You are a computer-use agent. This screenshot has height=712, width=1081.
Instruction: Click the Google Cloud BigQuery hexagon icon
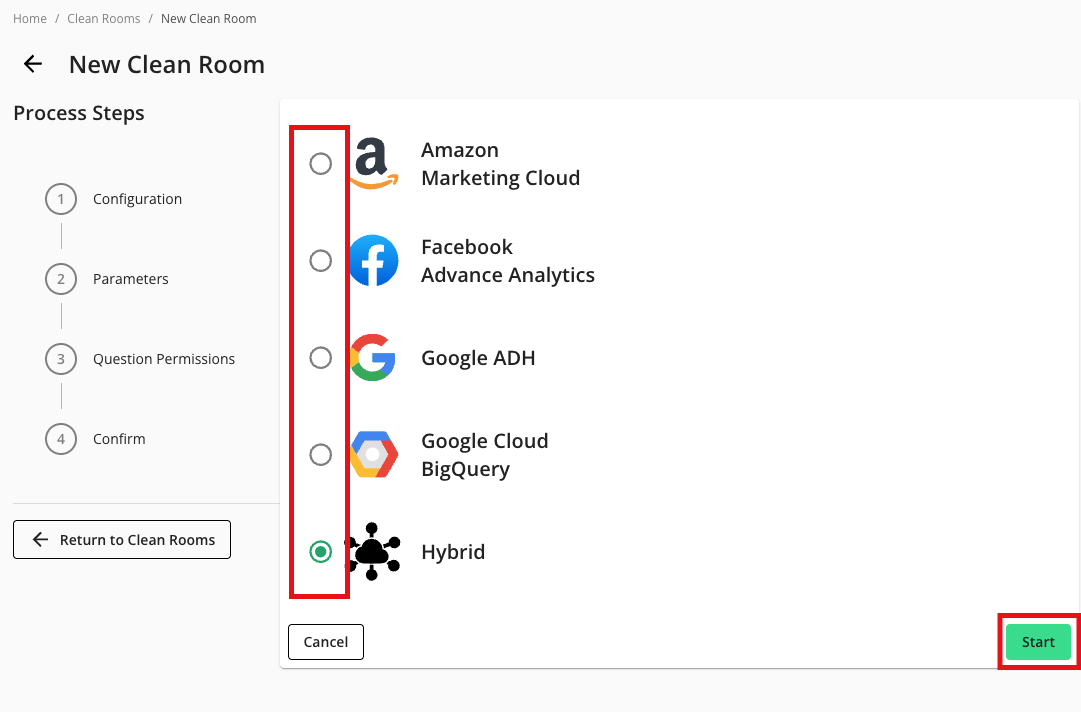point(373,455)
